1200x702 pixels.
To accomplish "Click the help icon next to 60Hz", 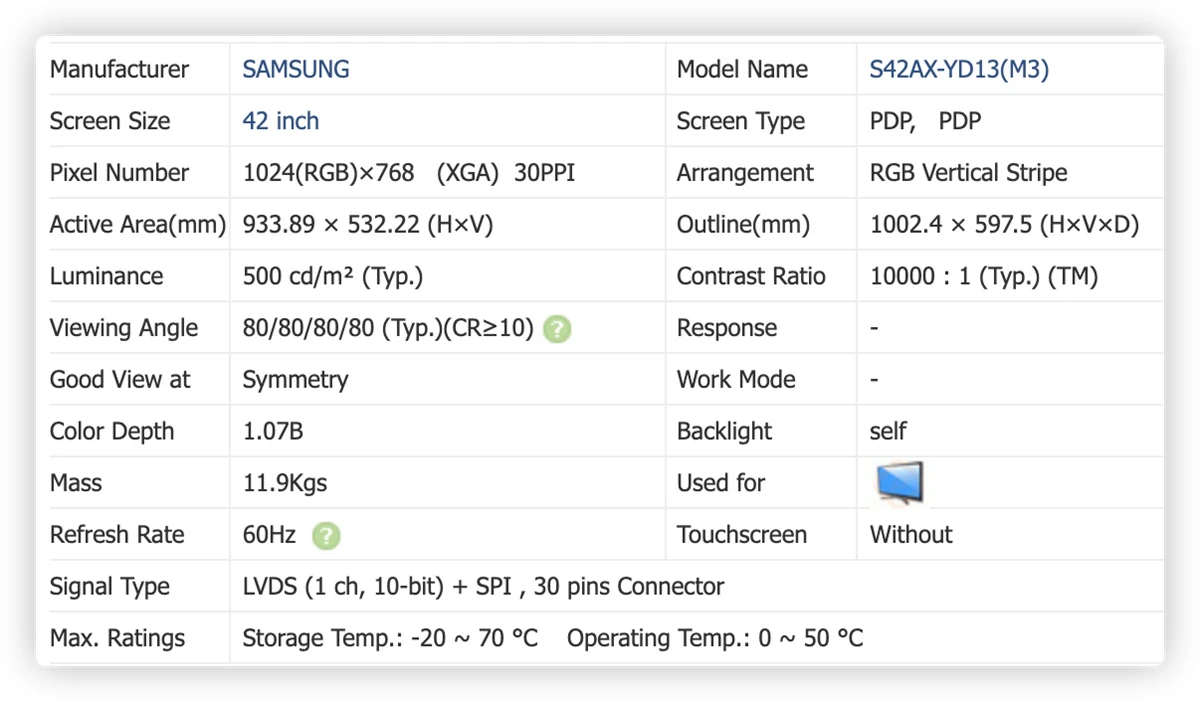I will [x=326, y=536].
